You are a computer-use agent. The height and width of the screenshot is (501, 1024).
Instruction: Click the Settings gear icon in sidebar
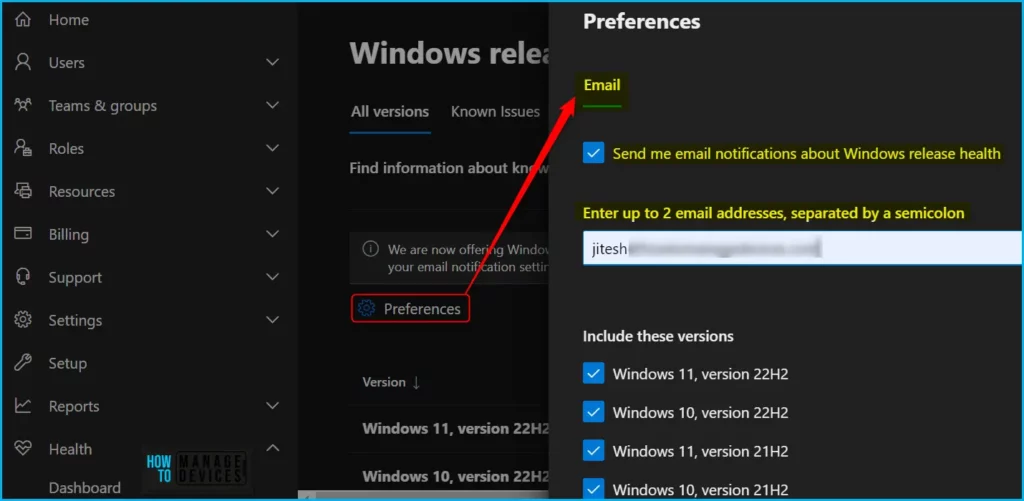point(23,320)
